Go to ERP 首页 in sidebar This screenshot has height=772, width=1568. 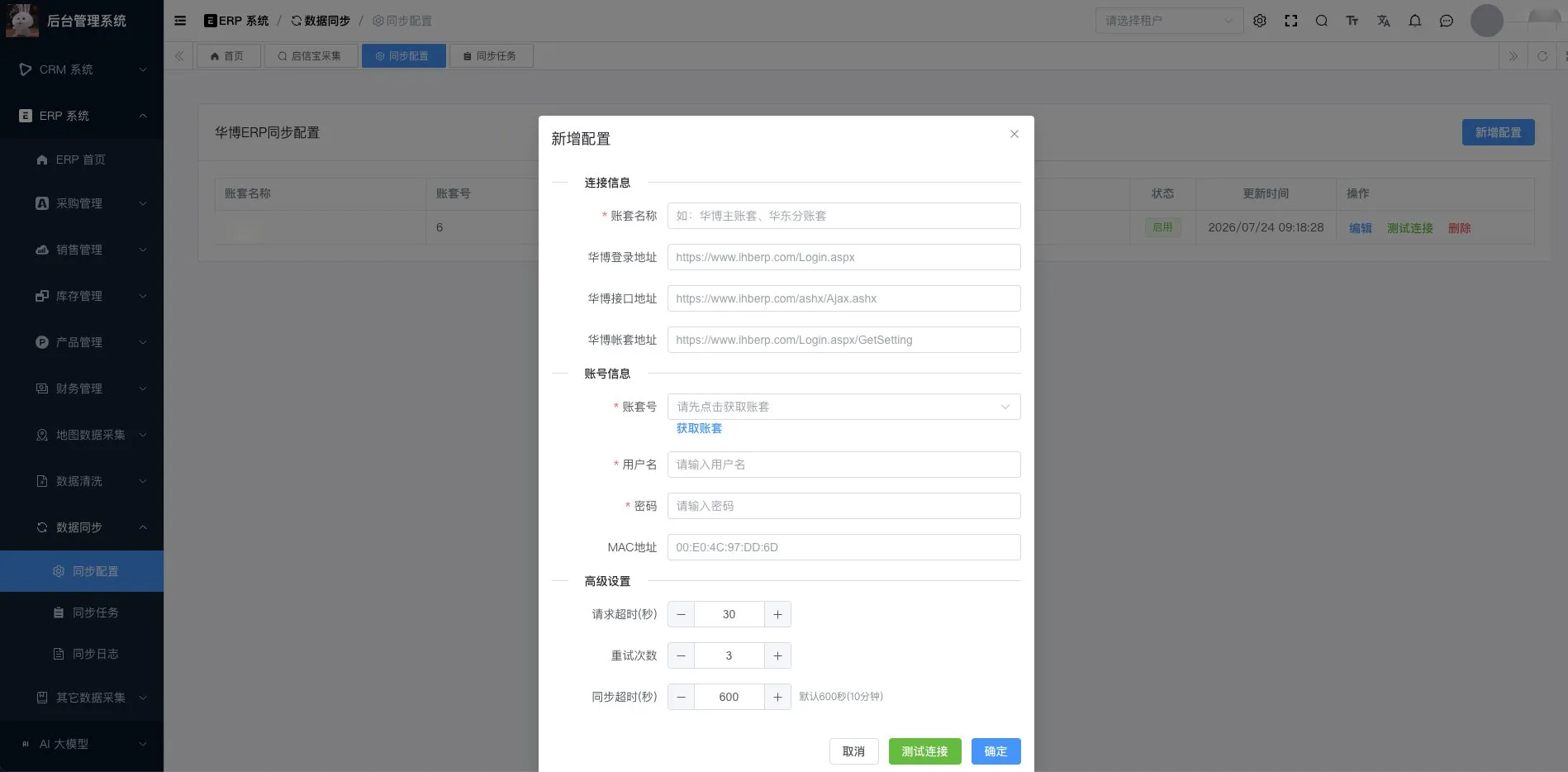tap(82, 160)
